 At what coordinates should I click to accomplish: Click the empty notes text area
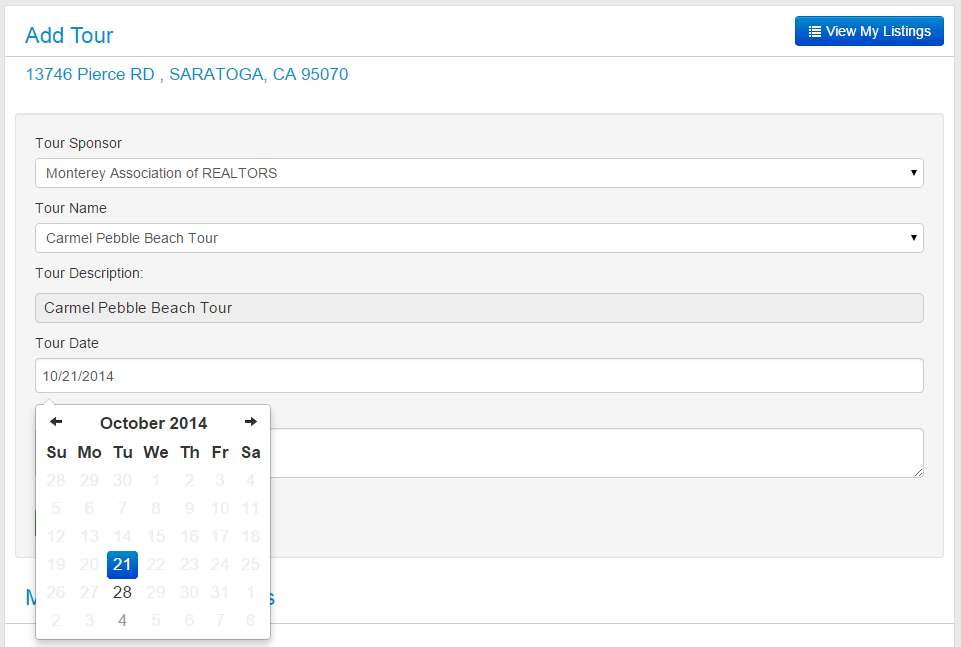pyautogui.click(x=596, y=453)
